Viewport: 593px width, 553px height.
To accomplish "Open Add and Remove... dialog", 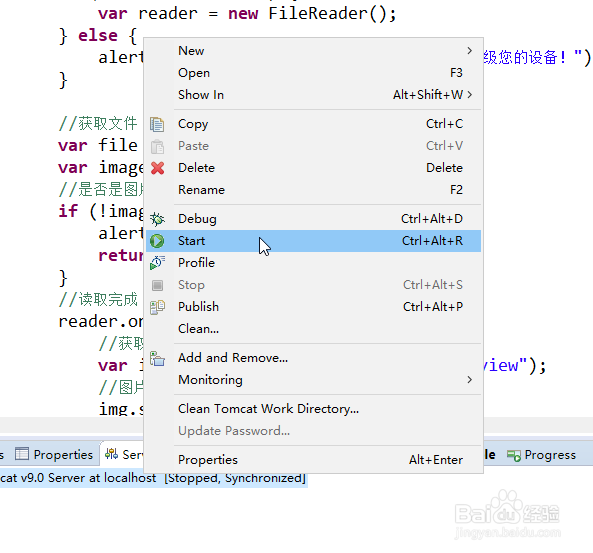I will point(313,358).
